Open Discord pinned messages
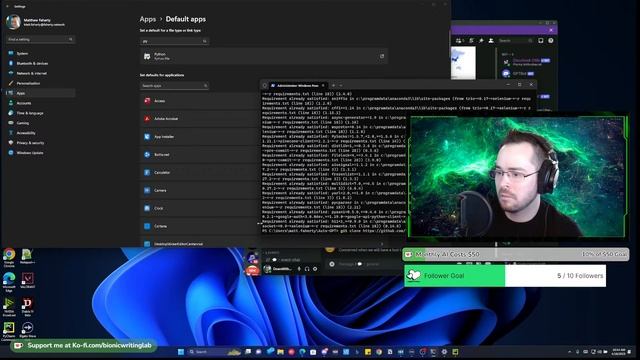640x360 pixels. click(x=481, y=40)
